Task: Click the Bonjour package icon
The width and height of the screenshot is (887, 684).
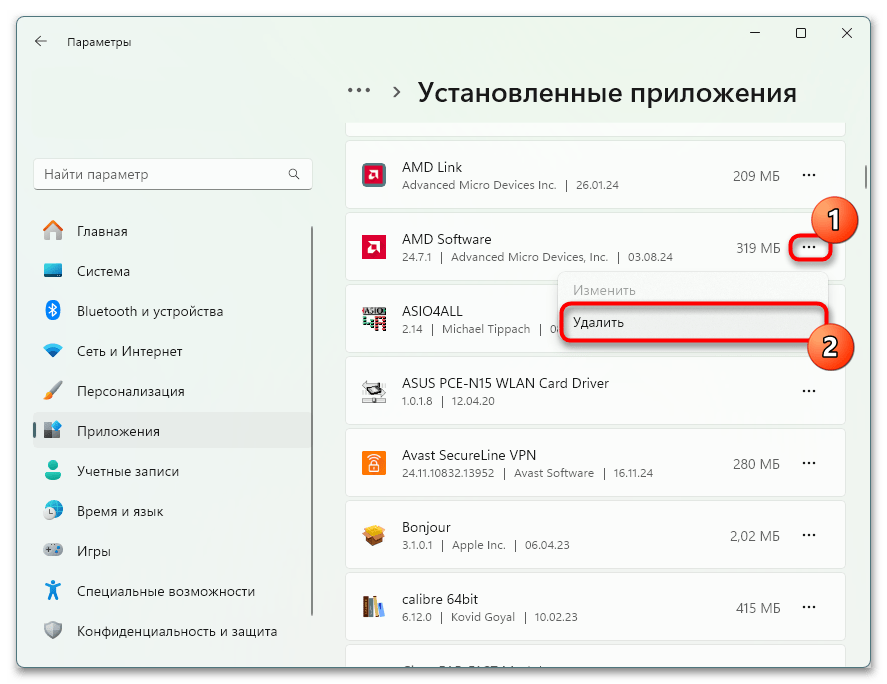Action: click(x=374, y=535)
